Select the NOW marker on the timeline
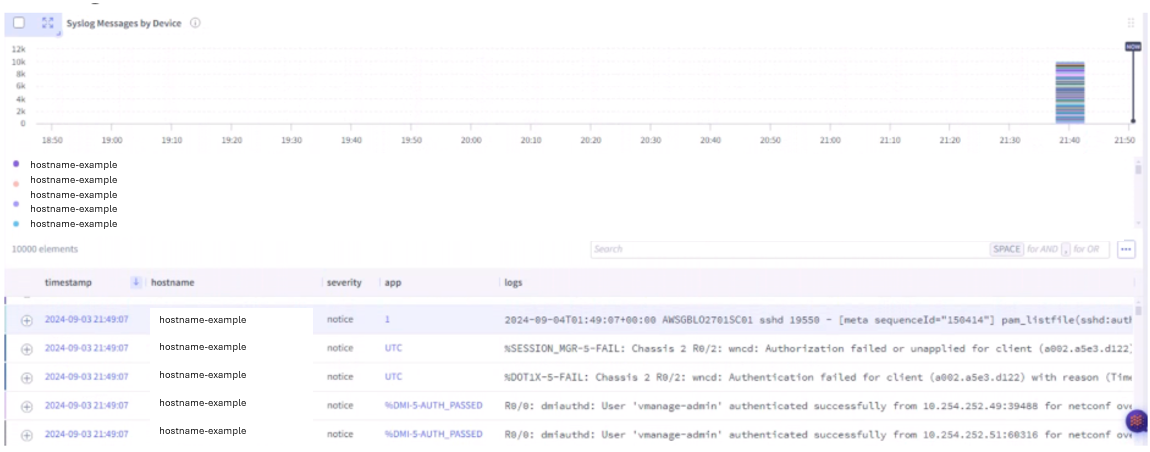1150x452 pixels. click(x=1132, y=46)
